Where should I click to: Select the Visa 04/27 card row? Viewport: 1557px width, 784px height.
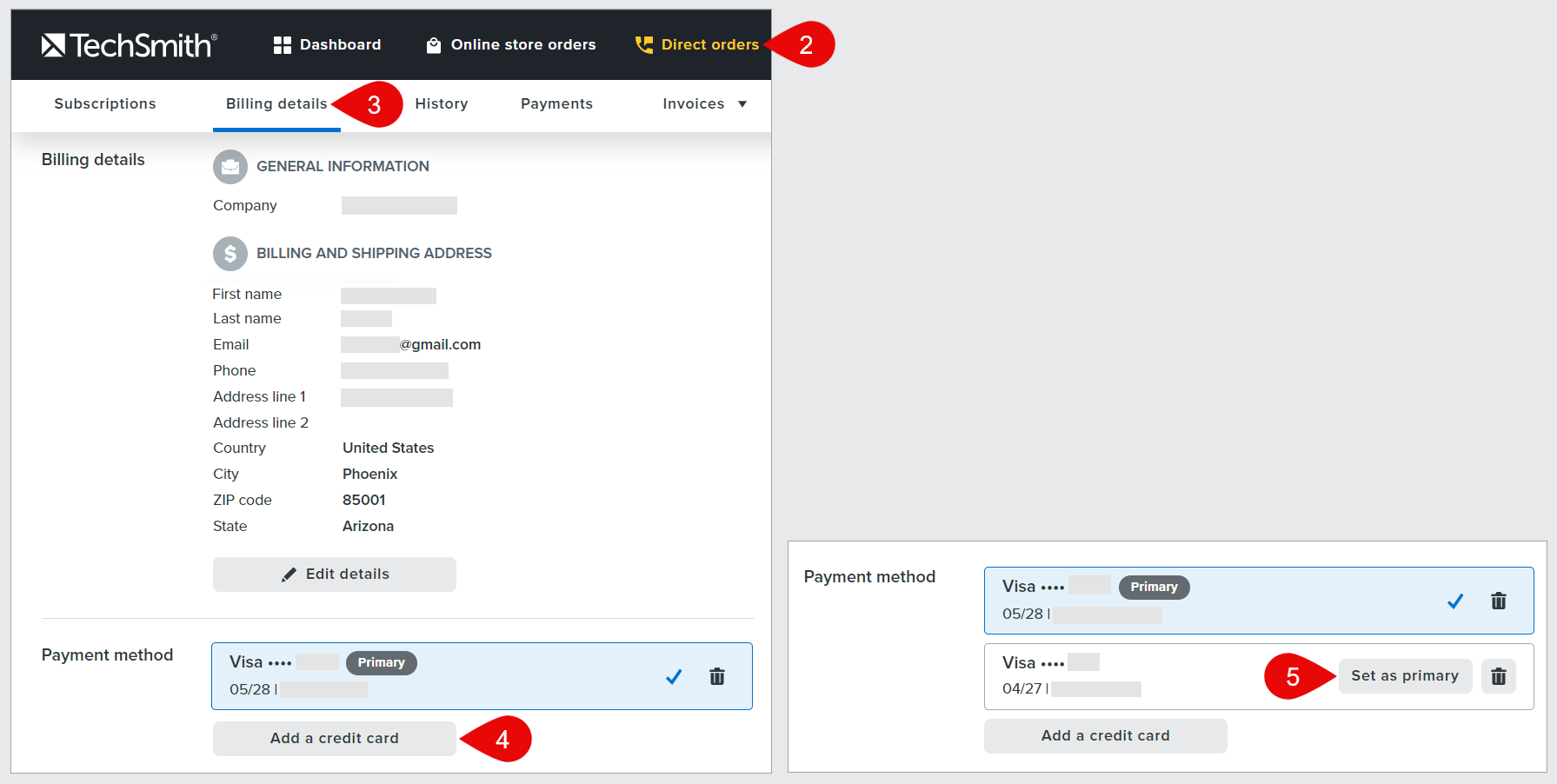[x=1259, y=676]
